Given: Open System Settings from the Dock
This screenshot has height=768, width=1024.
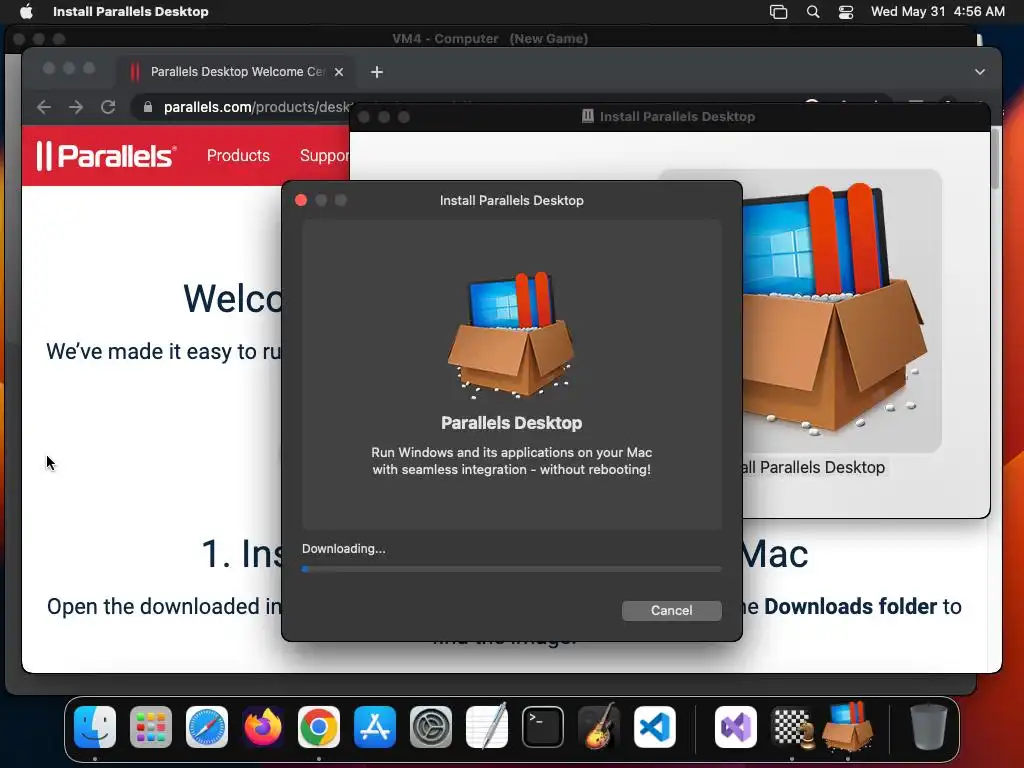Looking at the screenshot, I should (x=431, y=727).
